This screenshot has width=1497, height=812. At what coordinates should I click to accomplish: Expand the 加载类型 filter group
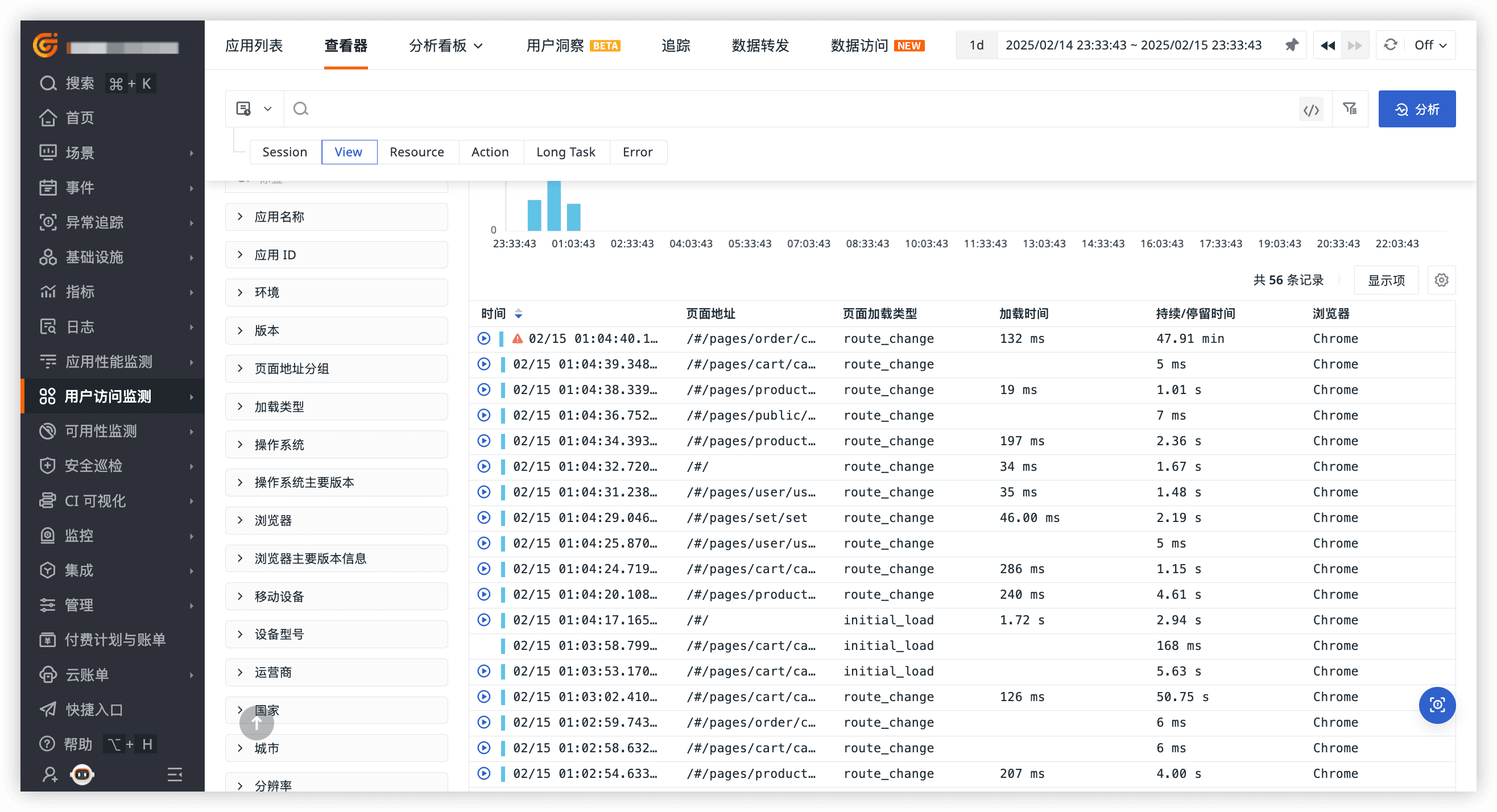coord(279,406)
